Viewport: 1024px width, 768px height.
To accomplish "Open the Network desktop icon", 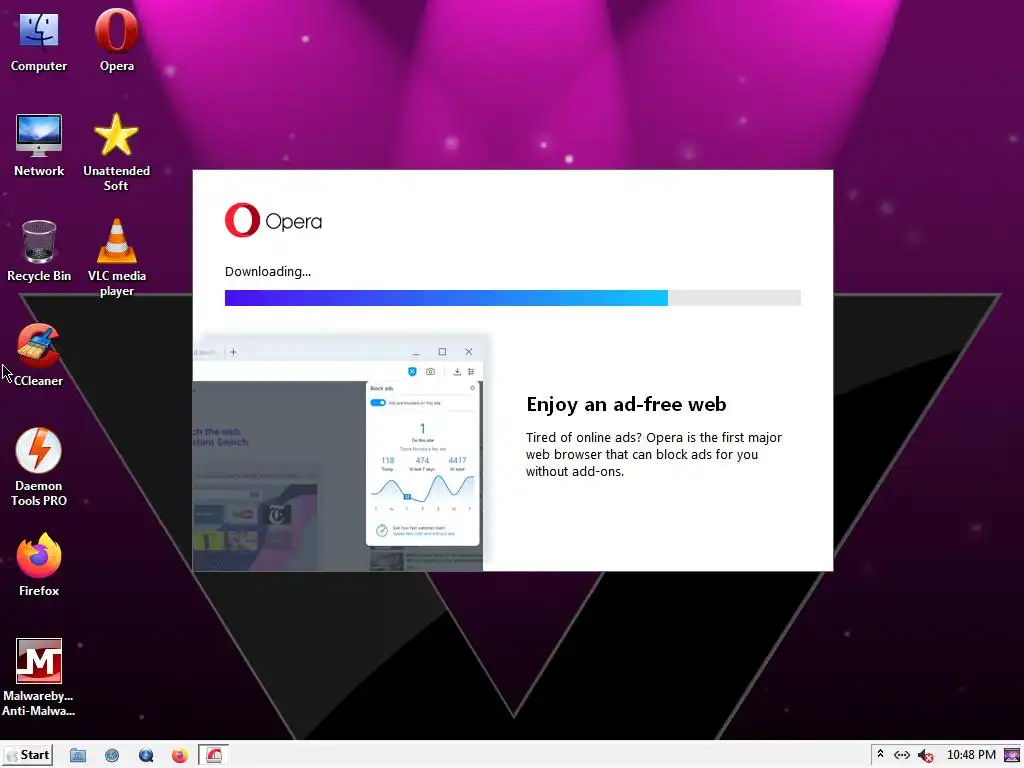I will point(39,145).
